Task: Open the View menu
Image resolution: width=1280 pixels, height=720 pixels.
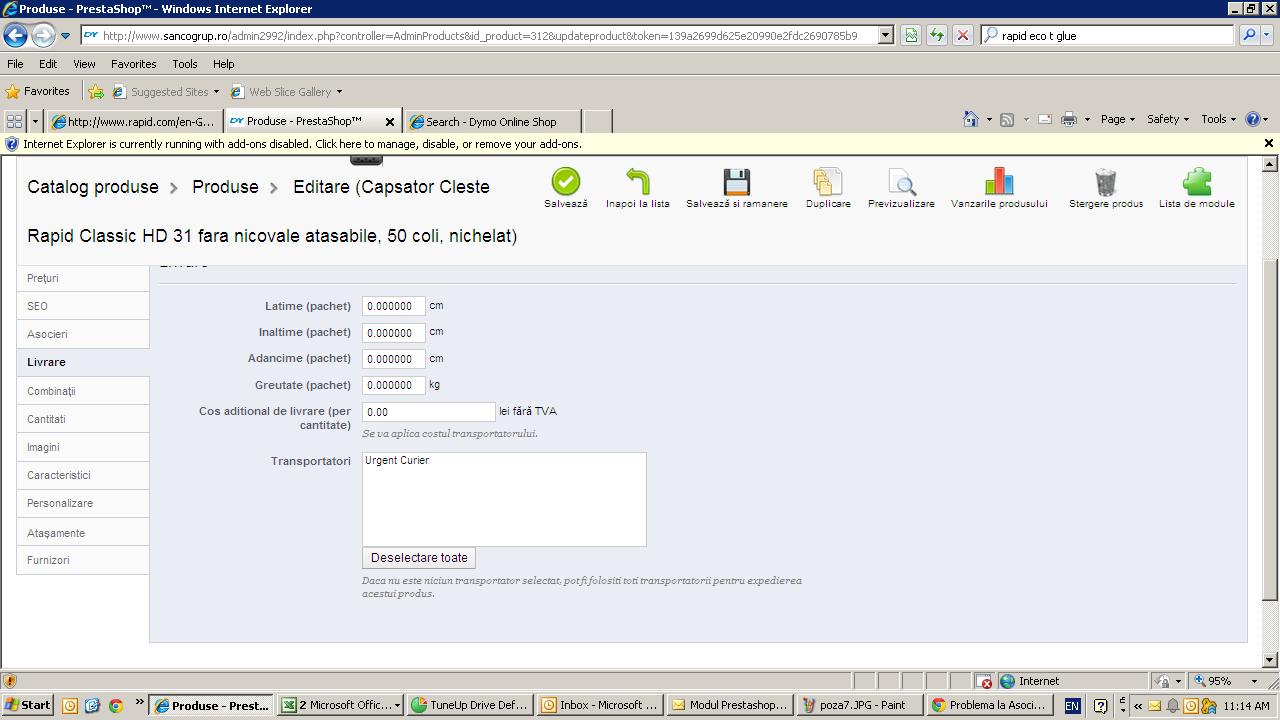Action: pyautogui.click(x=84, y=63)
